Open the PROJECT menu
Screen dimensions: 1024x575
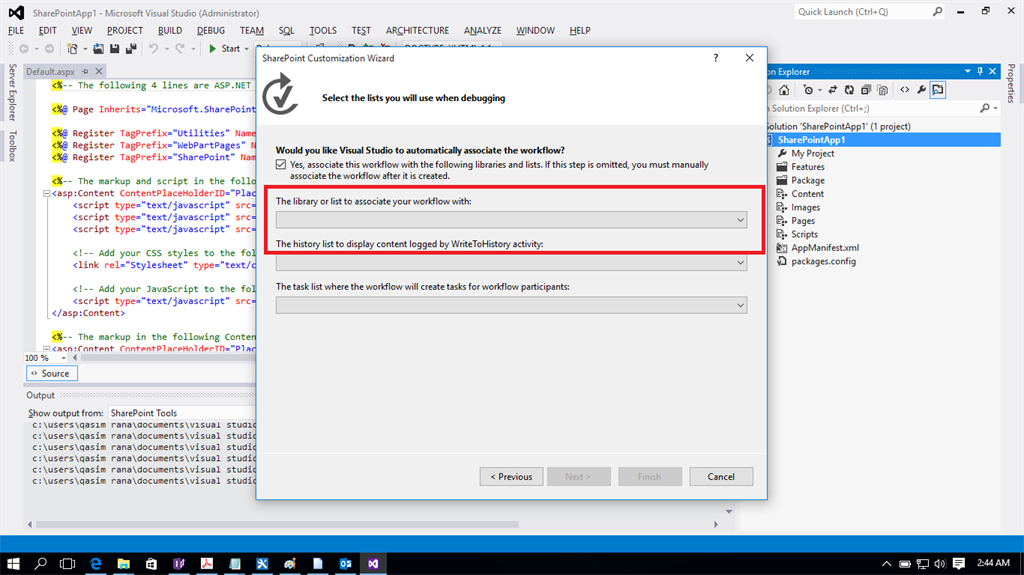(125, 31)
